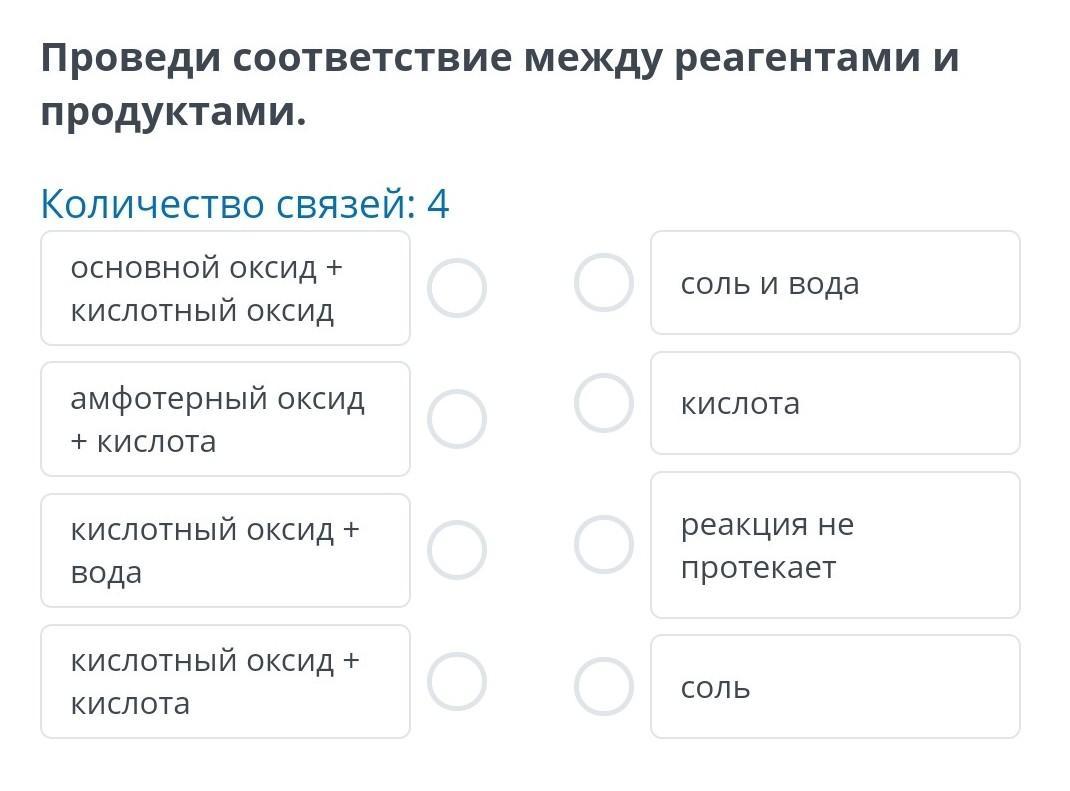Select circle beside 'амфотерный оксид + кислота'
Screen dimensions: 1070x791
[x=457, y=419]
